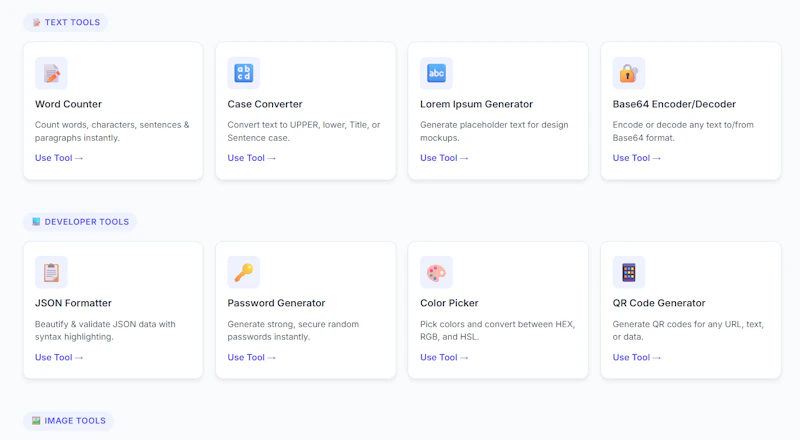Click the Lorem Ipsum Generator title
The width and height of the screenshot is (800, 440).
(477, 104)
